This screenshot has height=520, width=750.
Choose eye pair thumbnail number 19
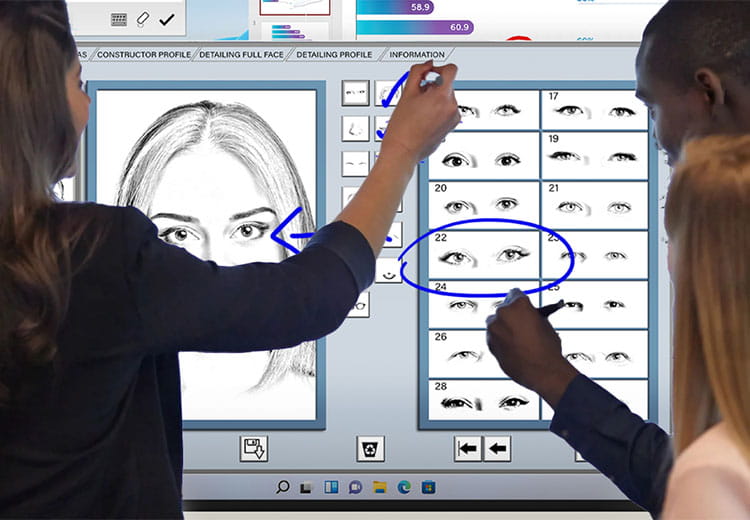(592, 155)
